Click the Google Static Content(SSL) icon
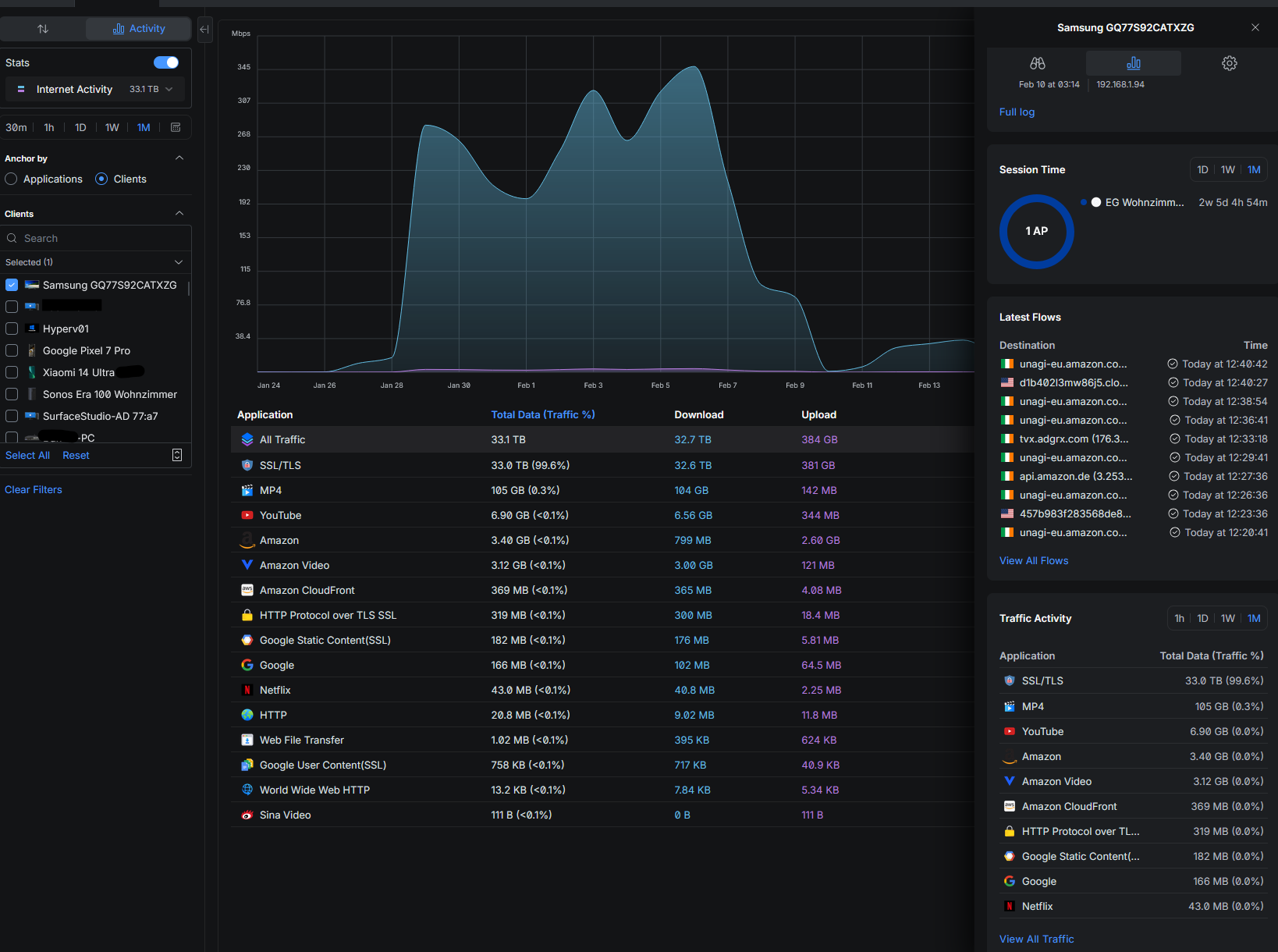Viewport: 1278px width, 952px height. (247, 640)
